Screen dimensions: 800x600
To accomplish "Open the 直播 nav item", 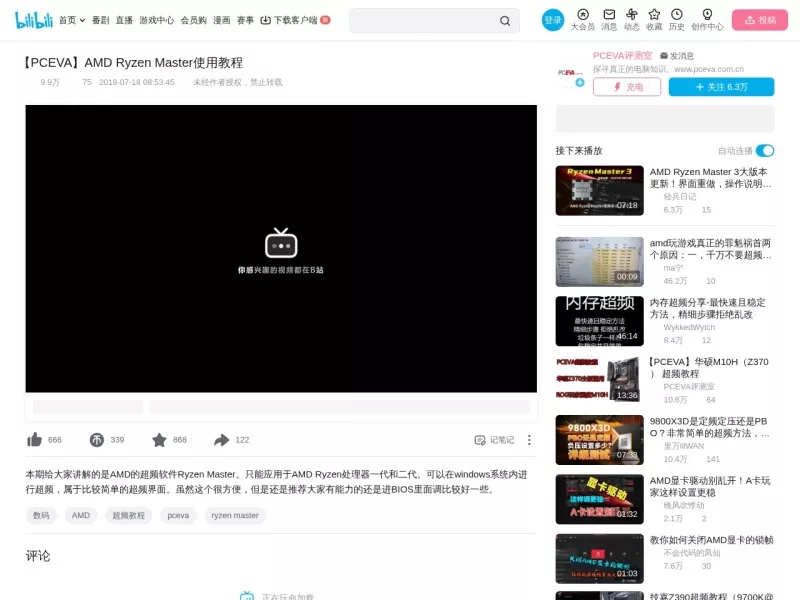I will [x=124, y=20].
